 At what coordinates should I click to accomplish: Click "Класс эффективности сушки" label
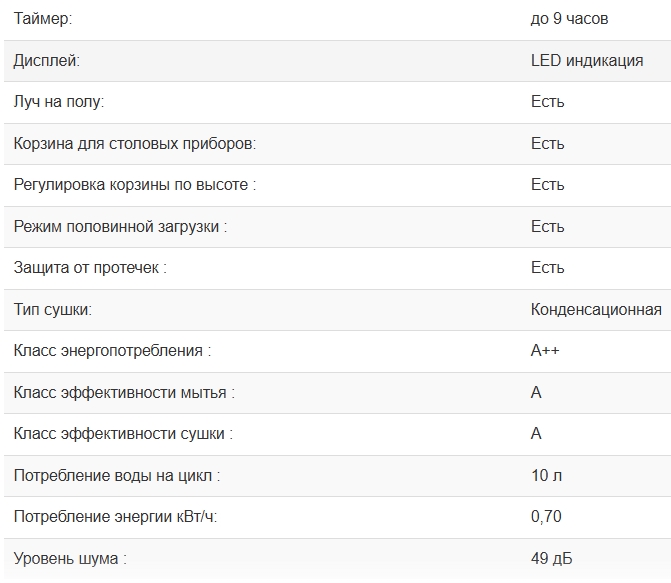pyautogui.click(x=124, y=434)
